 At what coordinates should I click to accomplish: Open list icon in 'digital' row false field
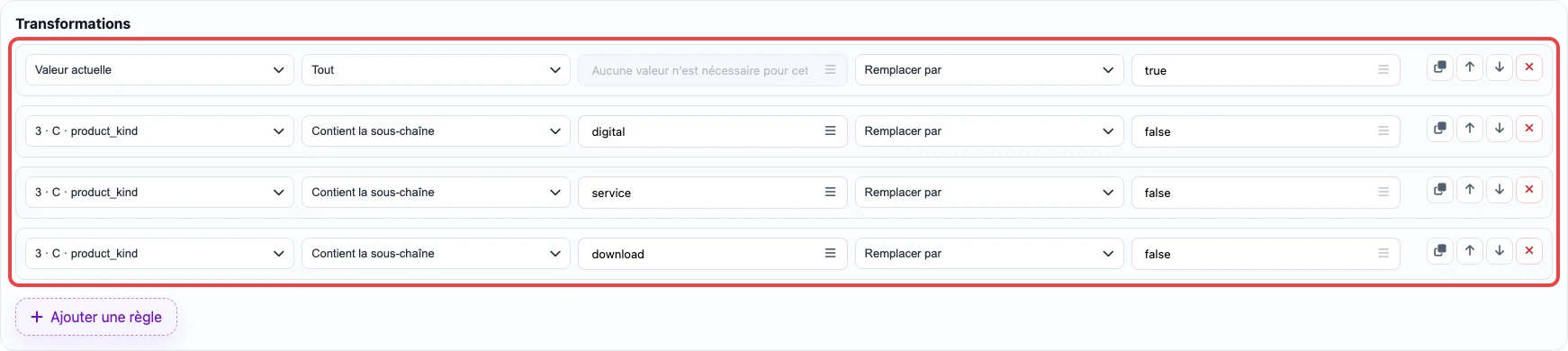tap(1383, 131)
